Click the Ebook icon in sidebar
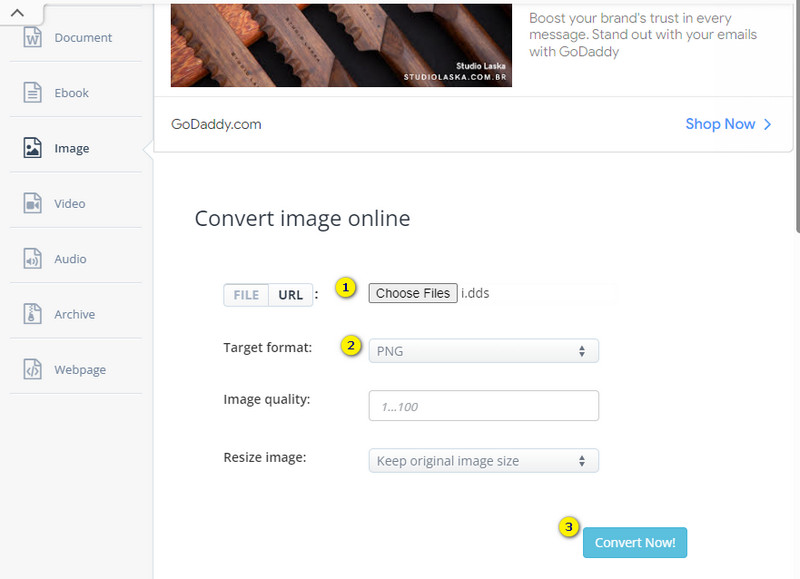This screenshot has width=800, height=579. (33, 93)
